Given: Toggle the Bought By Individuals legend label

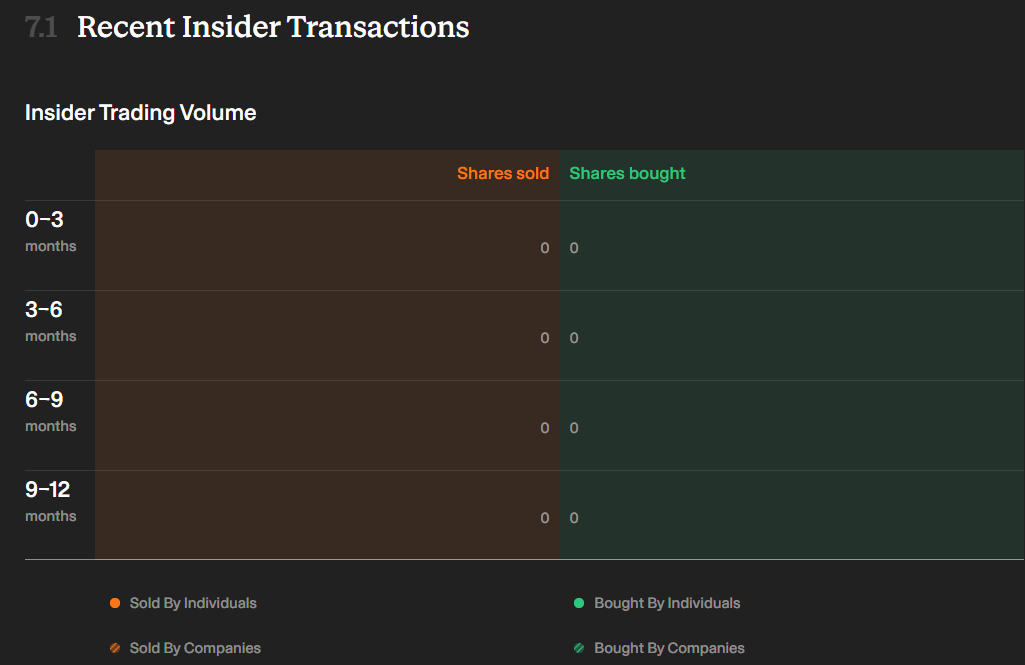Looking at the screenshot, I should click(667, 603).
